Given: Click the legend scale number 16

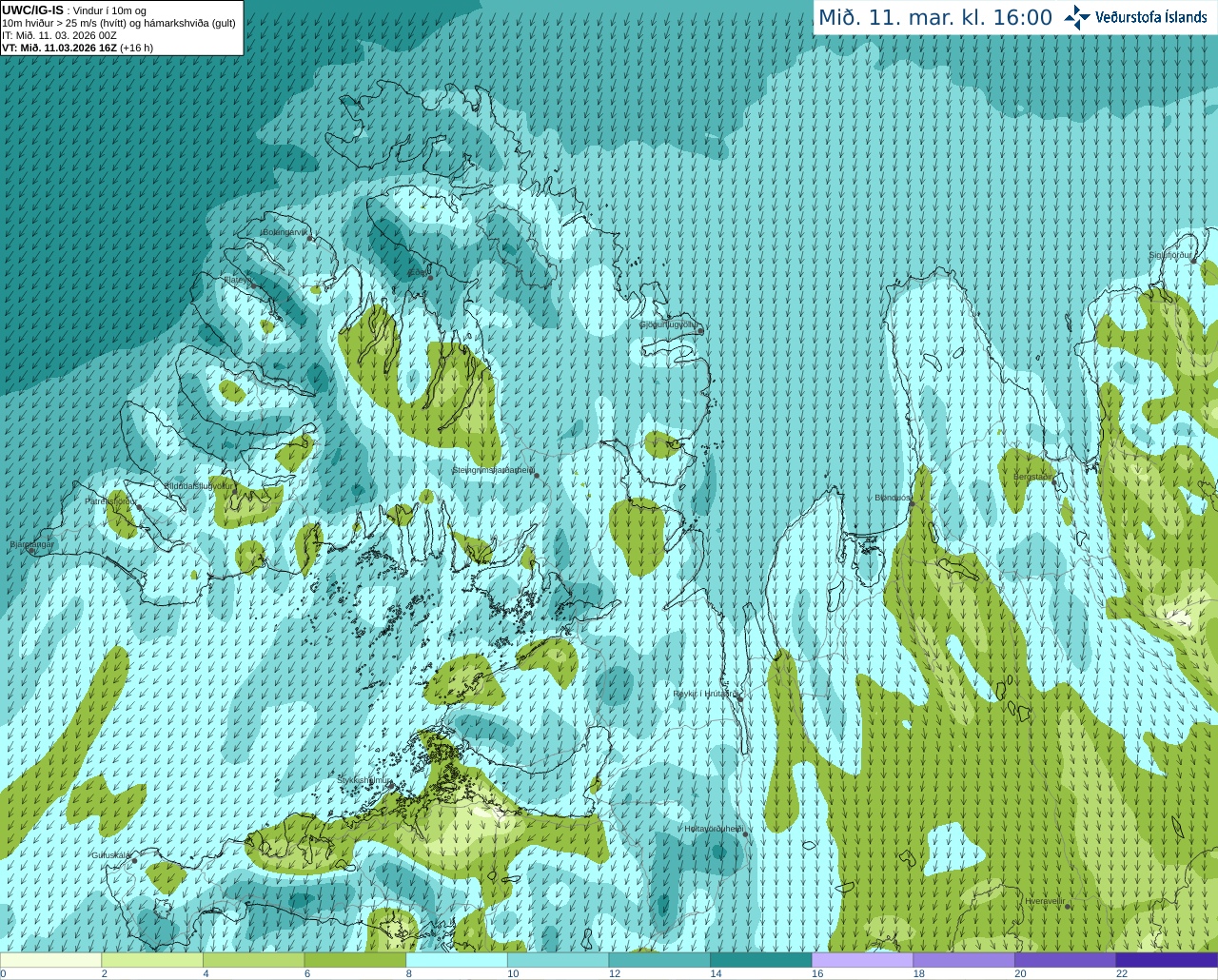Looking at the screenshot, I should point(816,973).
